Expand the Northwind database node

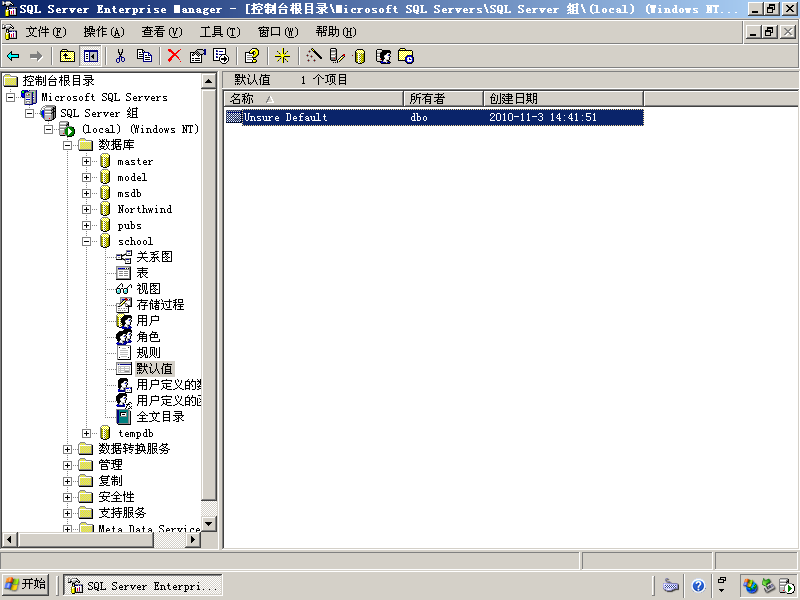(86, 209)
